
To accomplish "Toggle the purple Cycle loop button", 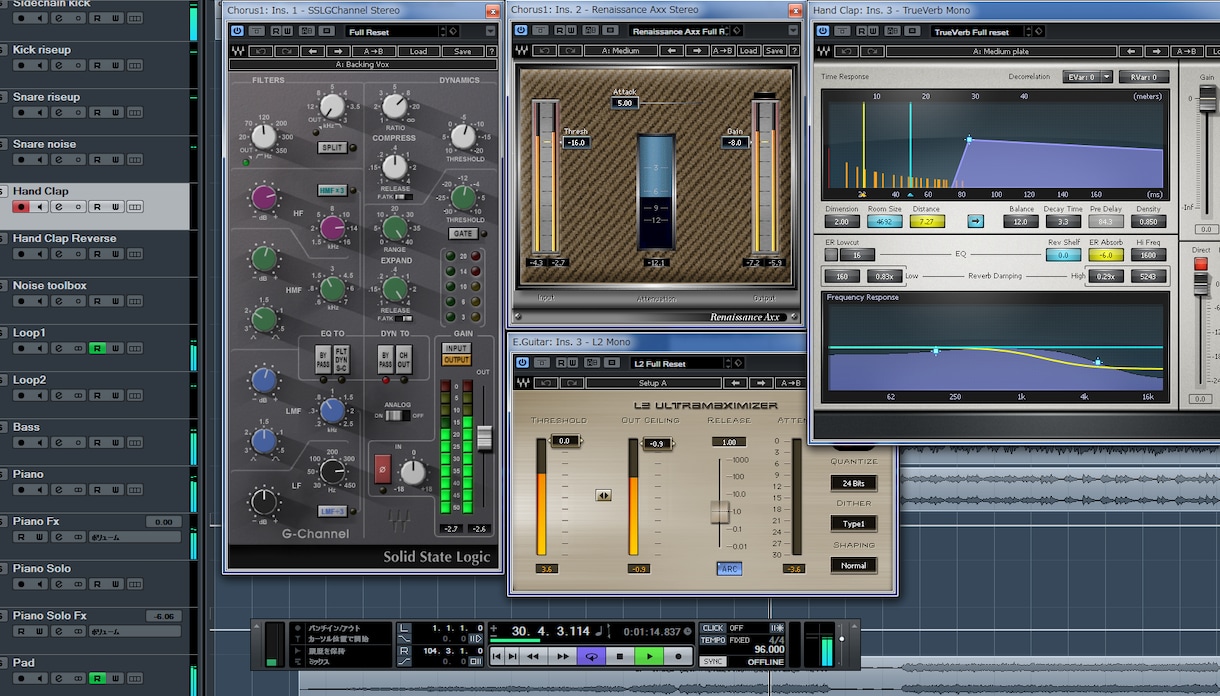I will coord(592,656).
